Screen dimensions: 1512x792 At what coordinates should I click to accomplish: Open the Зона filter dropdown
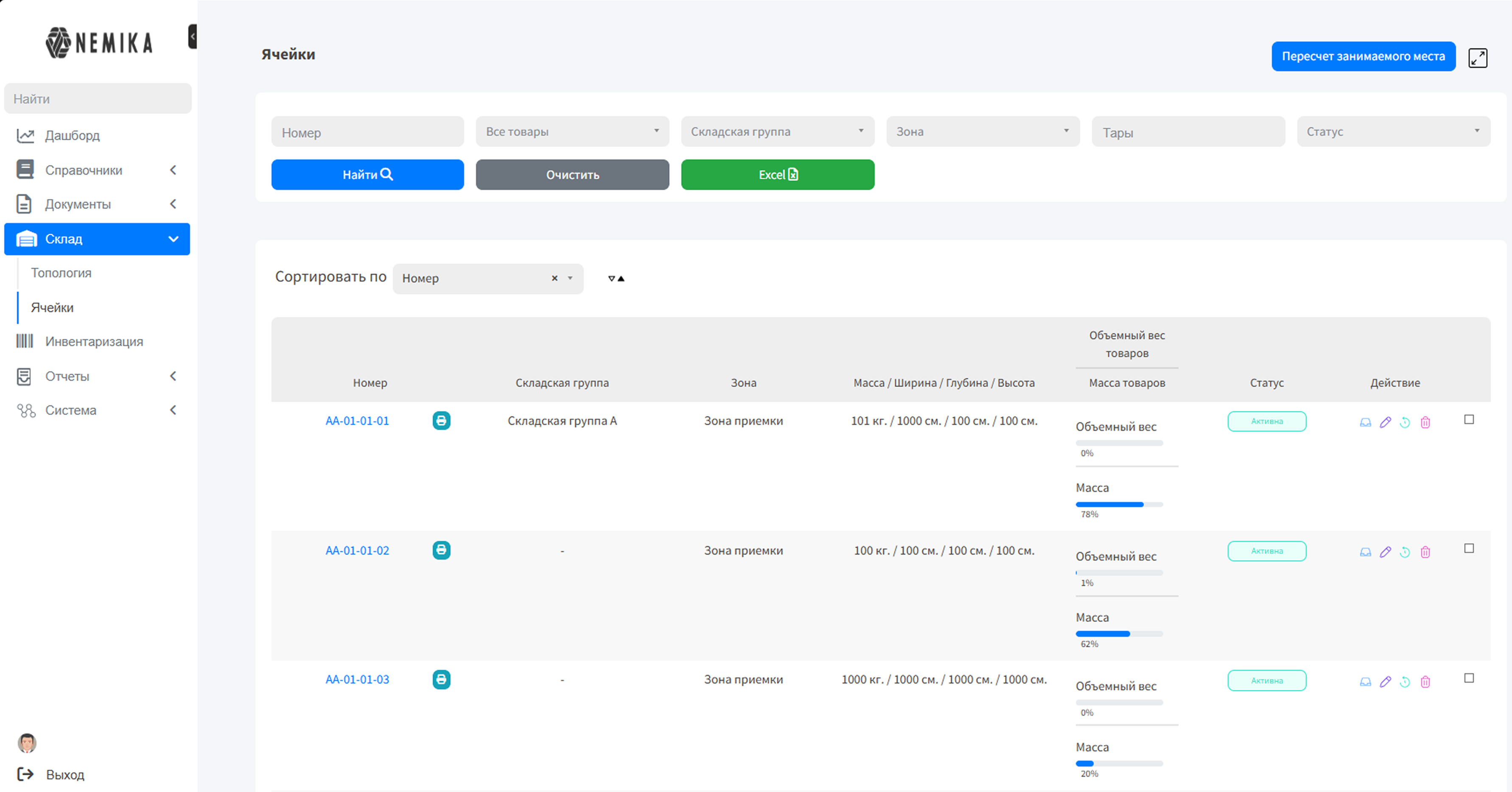pos(983,131)
